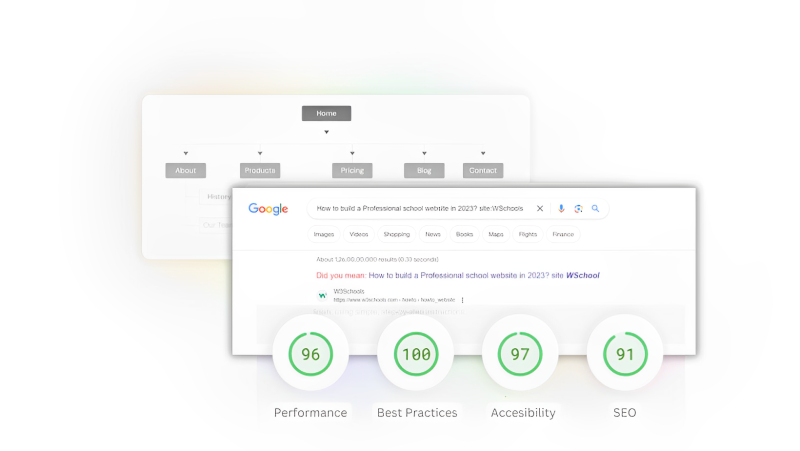This screenshot has height=451, width=800.
Task: Start voice search with microphone icon
Action: [561, 209]
